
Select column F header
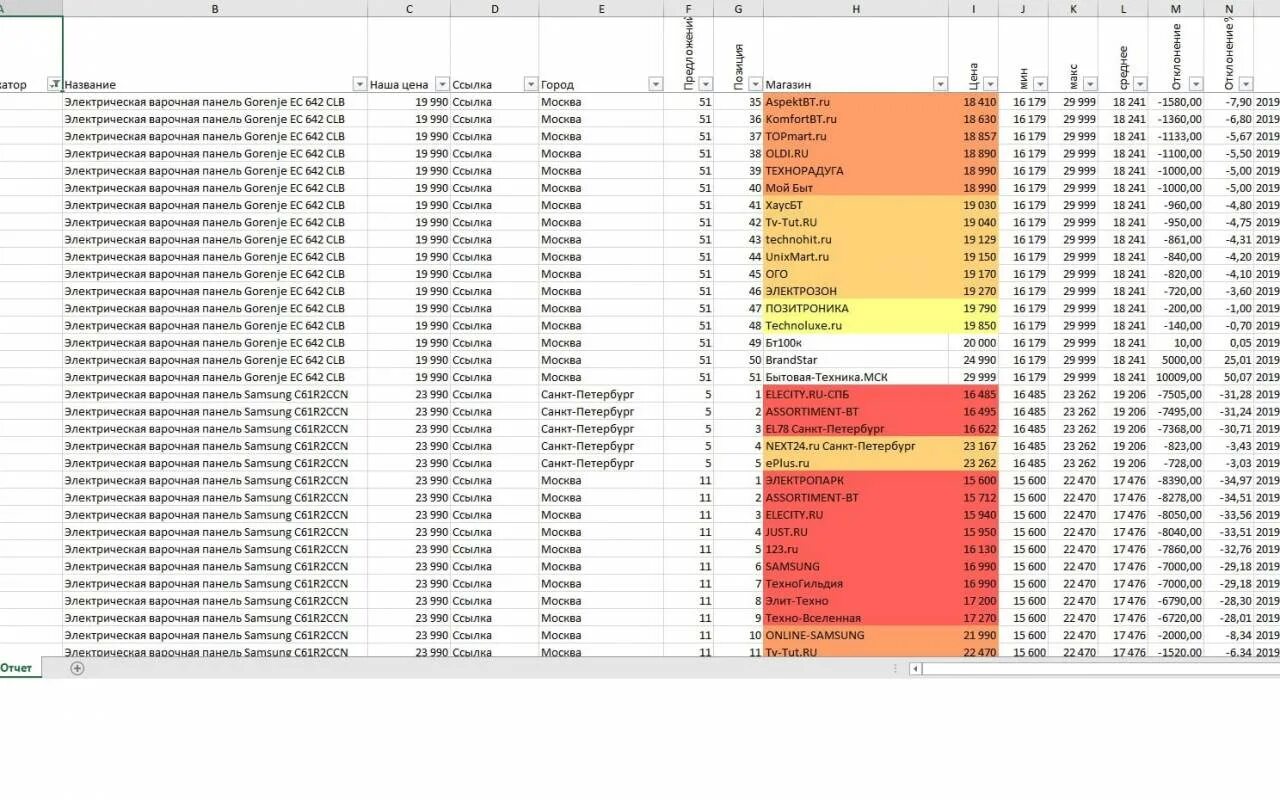689,8
